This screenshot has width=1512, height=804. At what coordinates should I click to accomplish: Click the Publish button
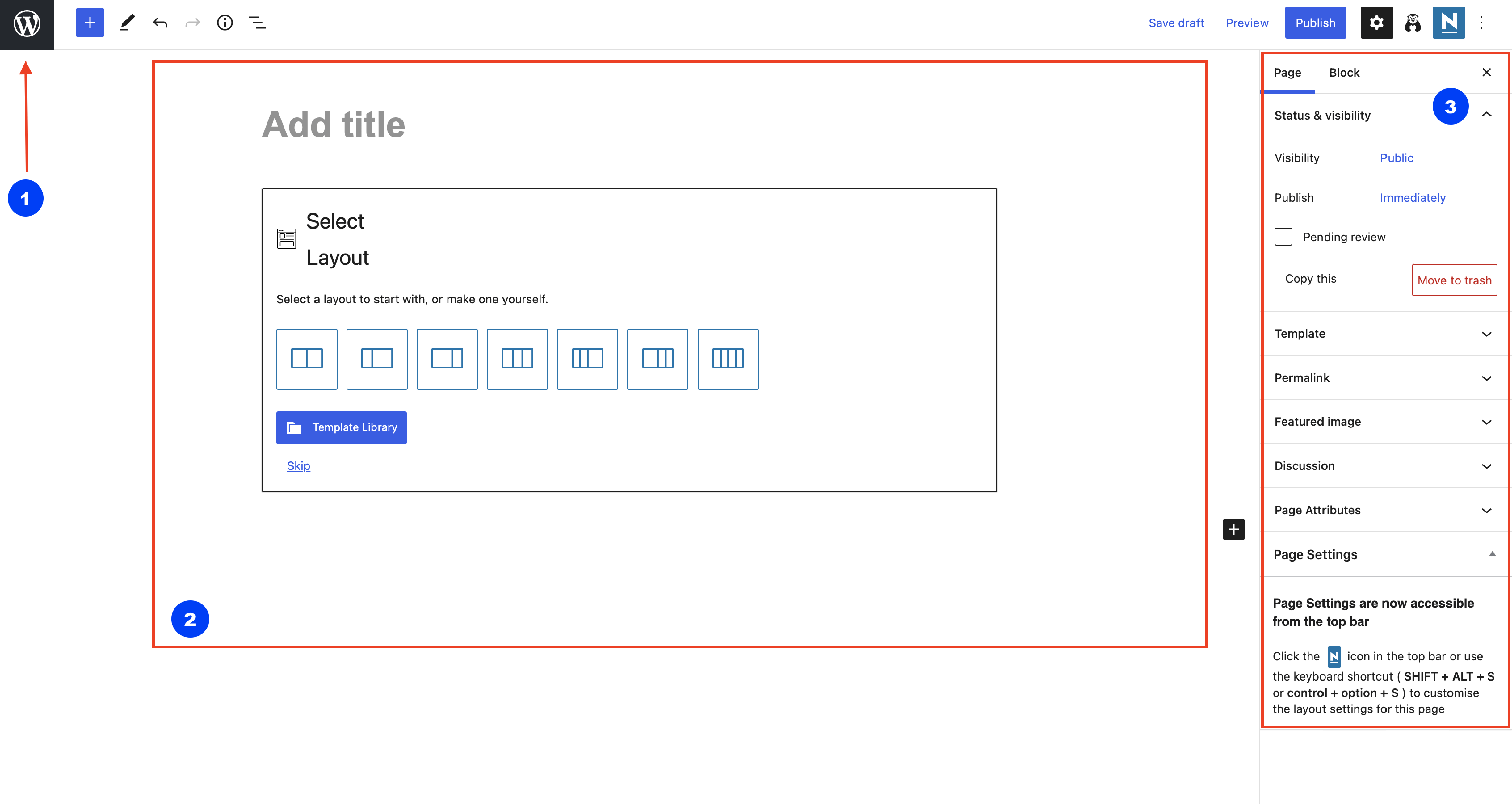tap(1315, 23)
